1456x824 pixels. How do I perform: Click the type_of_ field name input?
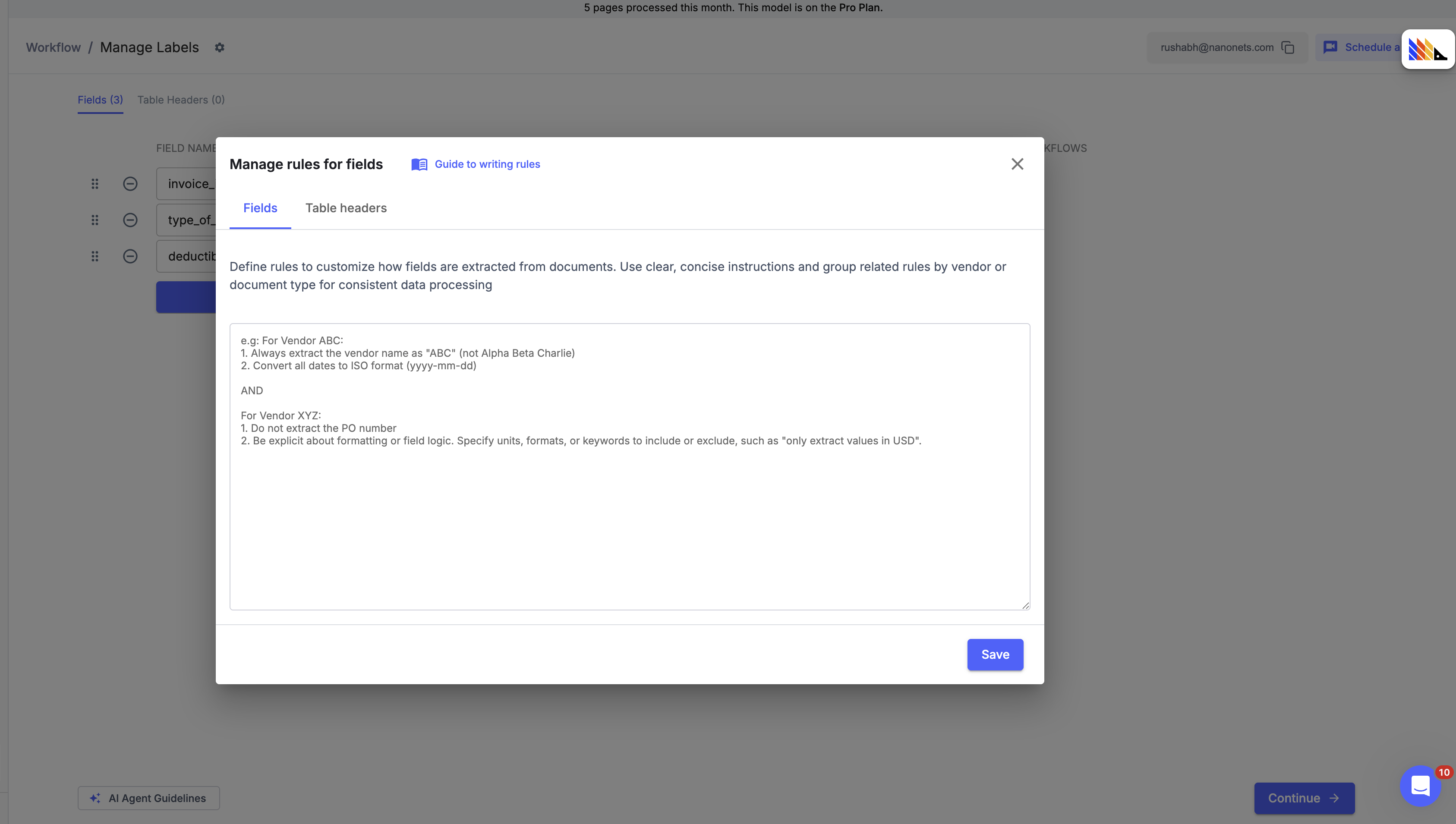tap(186, 220)
